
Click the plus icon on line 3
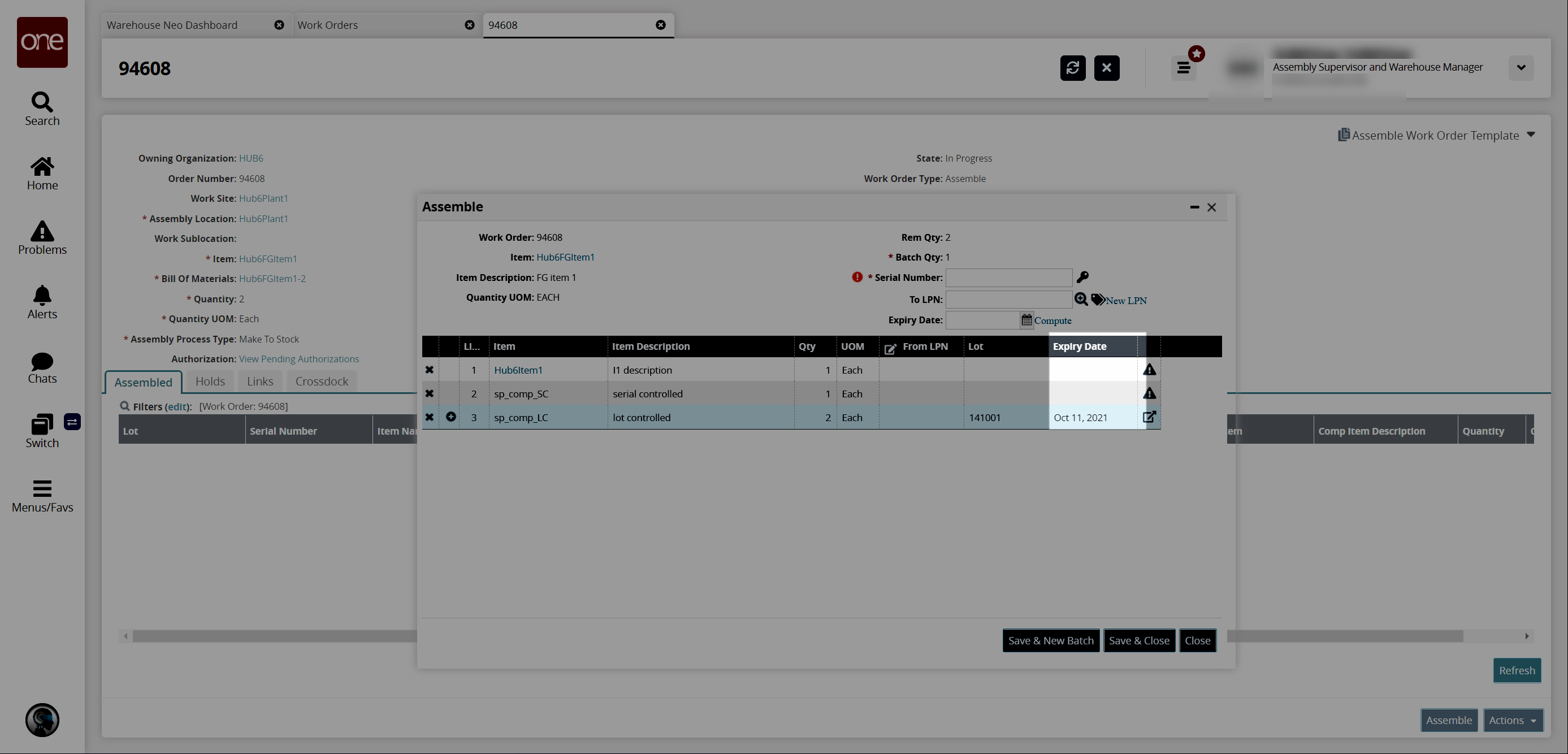451,418
